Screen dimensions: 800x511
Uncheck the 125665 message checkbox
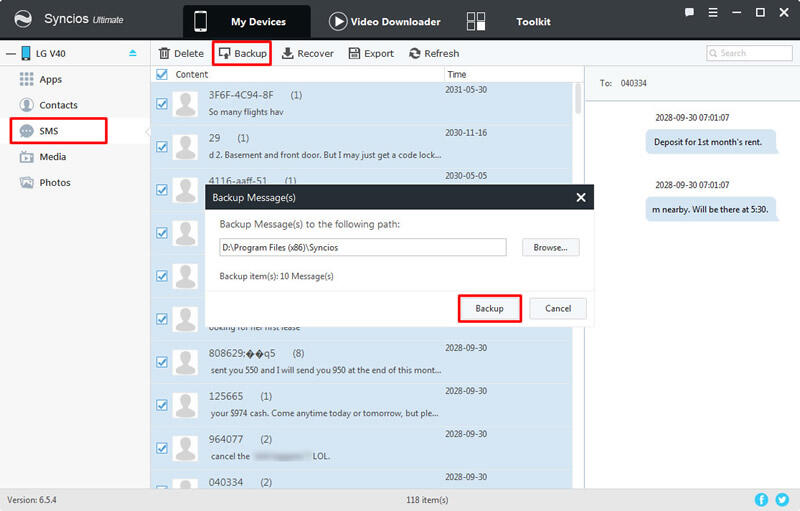163,404
